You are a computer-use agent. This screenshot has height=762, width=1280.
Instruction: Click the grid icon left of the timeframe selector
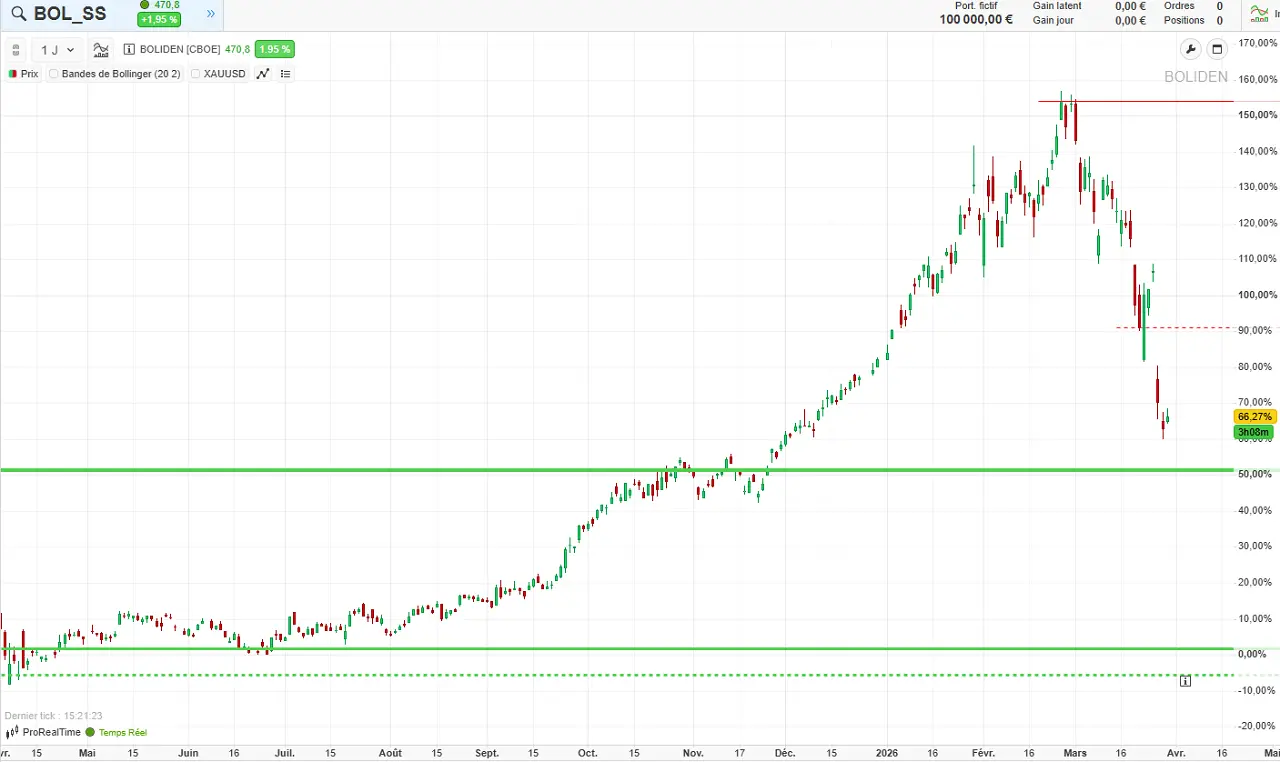point(16,49)
